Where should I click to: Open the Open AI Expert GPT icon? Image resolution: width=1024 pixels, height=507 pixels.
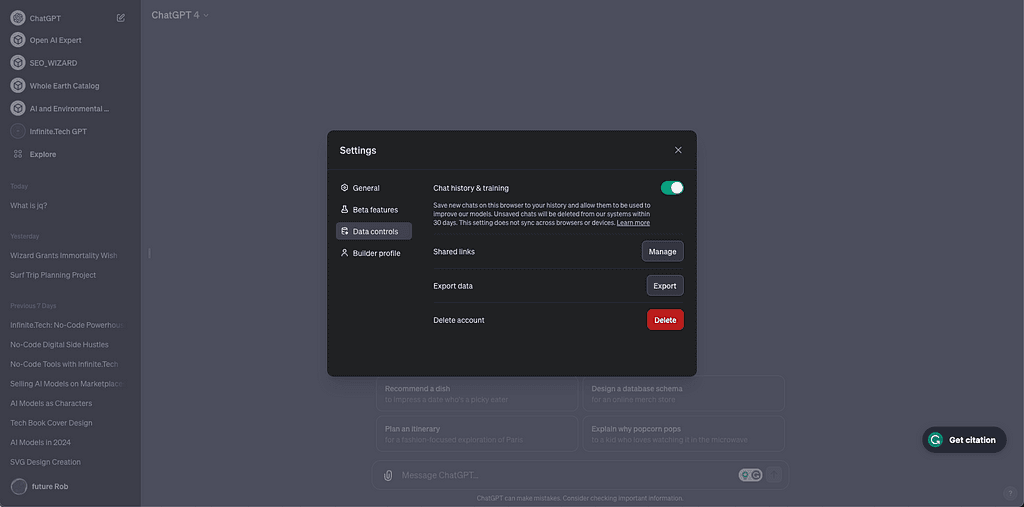point(18,40)
